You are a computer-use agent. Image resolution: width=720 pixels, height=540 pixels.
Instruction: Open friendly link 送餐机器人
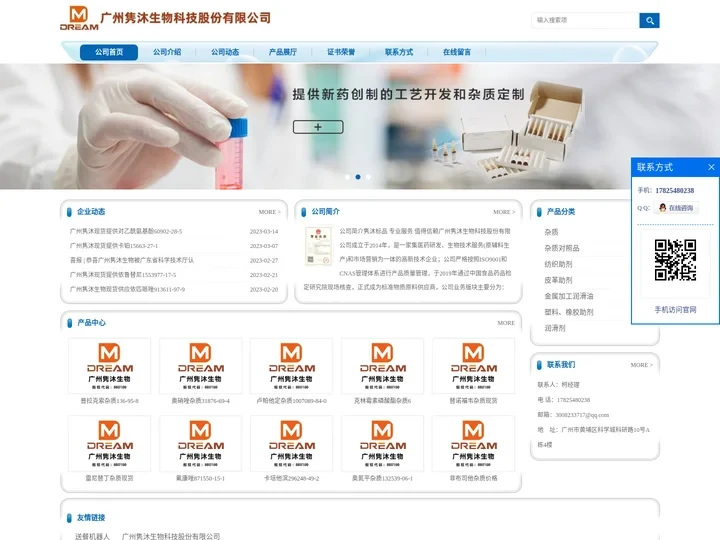[x=92, y=536]
